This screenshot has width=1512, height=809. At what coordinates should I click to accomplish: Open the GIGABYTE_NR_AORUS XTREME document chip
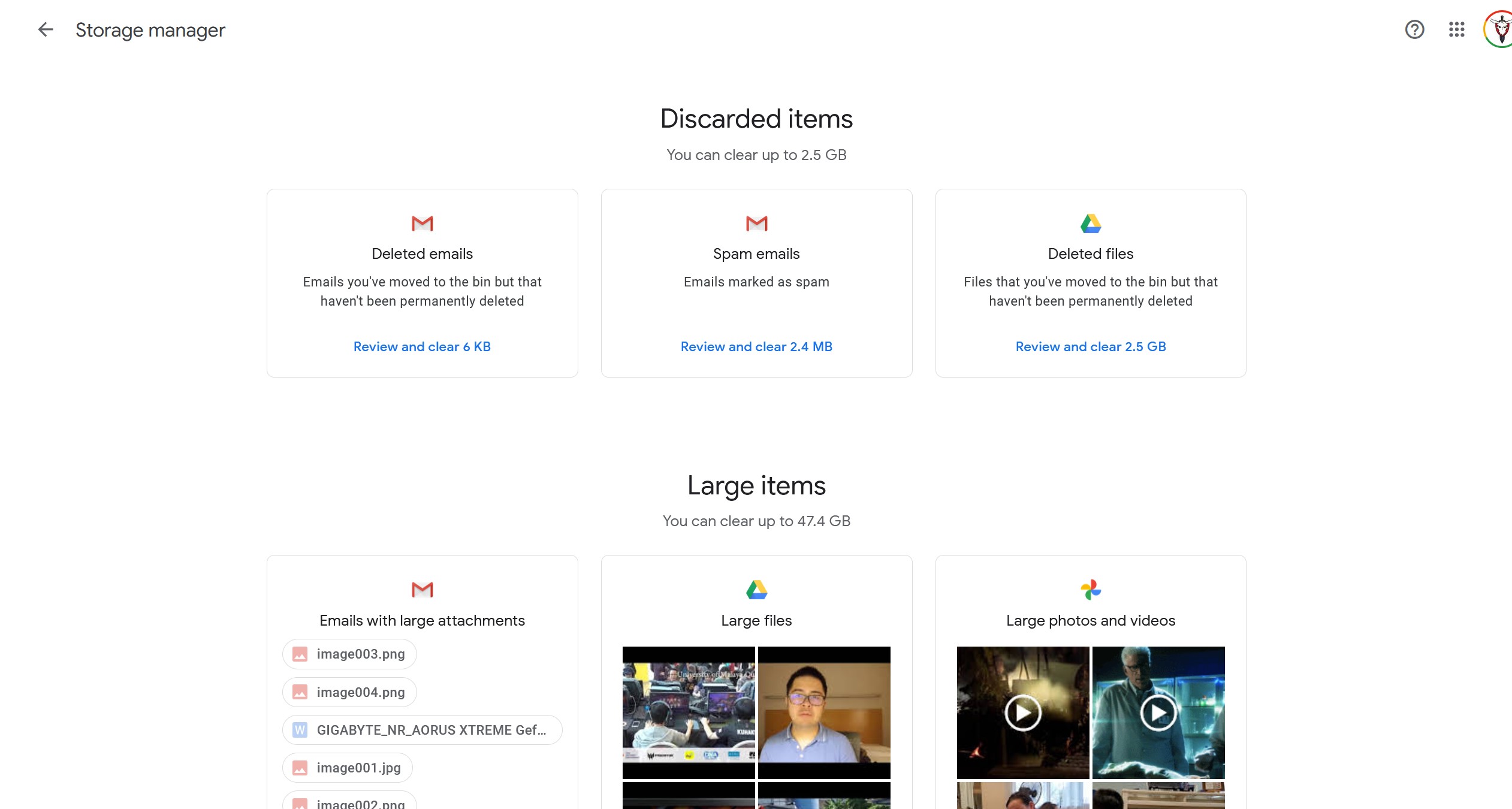[422, 730]
